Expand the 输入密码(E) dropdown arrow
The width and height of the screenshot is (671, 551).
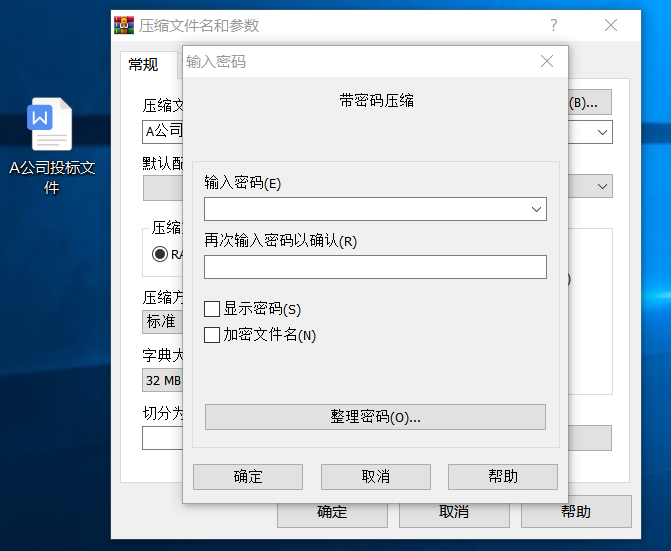(536, 209)
